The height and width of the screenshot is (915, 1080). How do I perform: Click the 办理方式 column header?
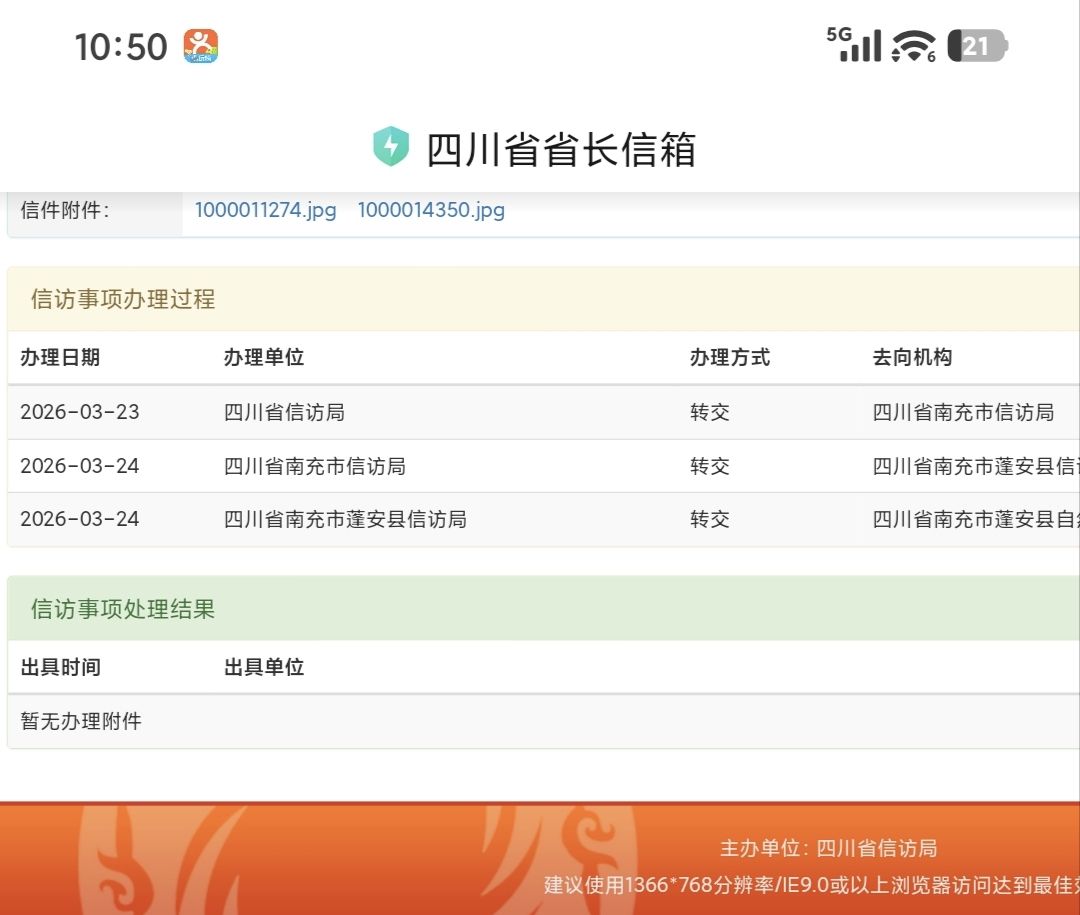730,358
